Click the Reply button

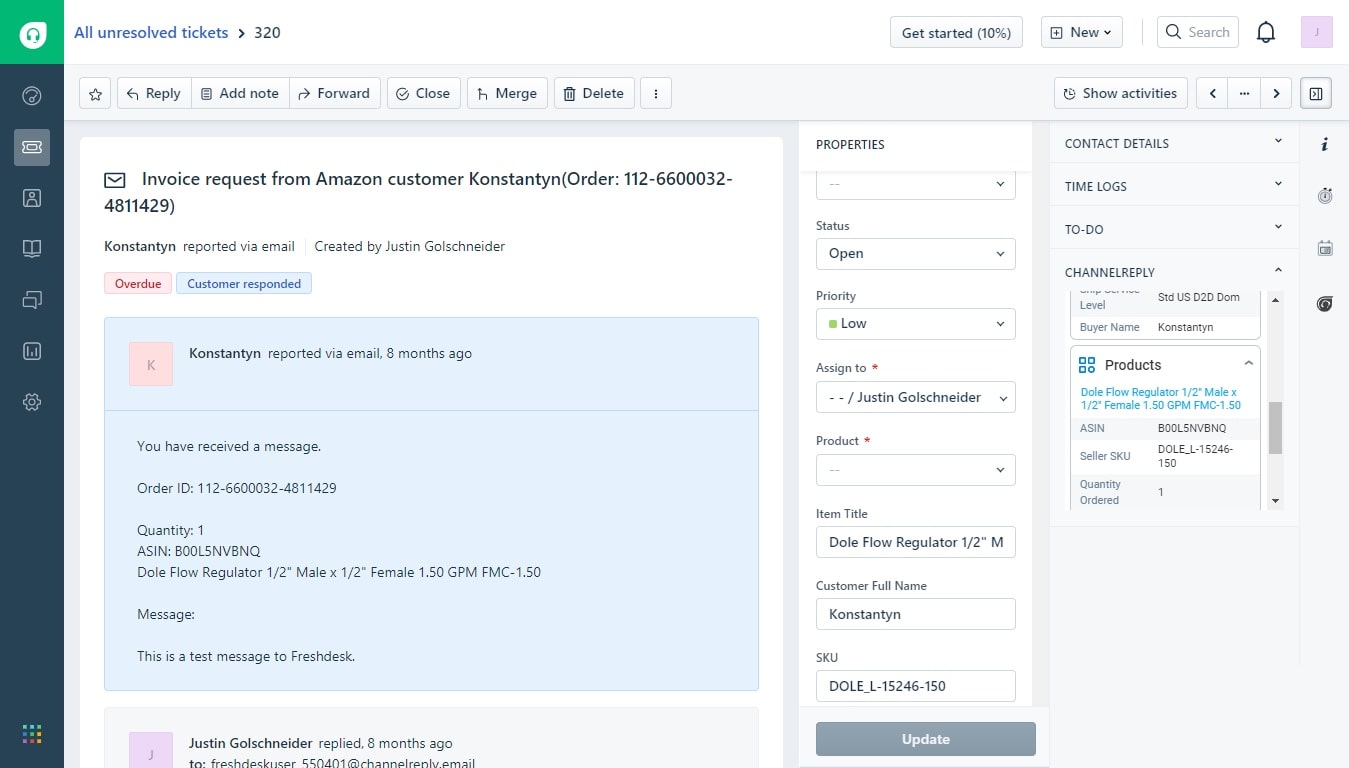pos(152,93)
